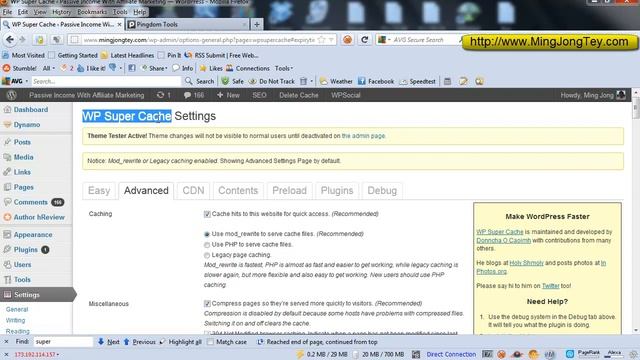Open General under Settings submenu
Screen dimensions: 640x360
[x=17, y=309]
